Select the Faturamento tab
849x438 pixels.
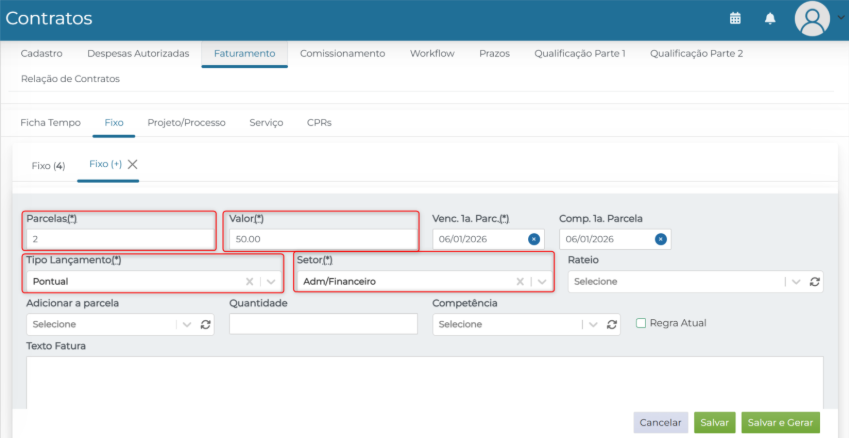(245, 54)
